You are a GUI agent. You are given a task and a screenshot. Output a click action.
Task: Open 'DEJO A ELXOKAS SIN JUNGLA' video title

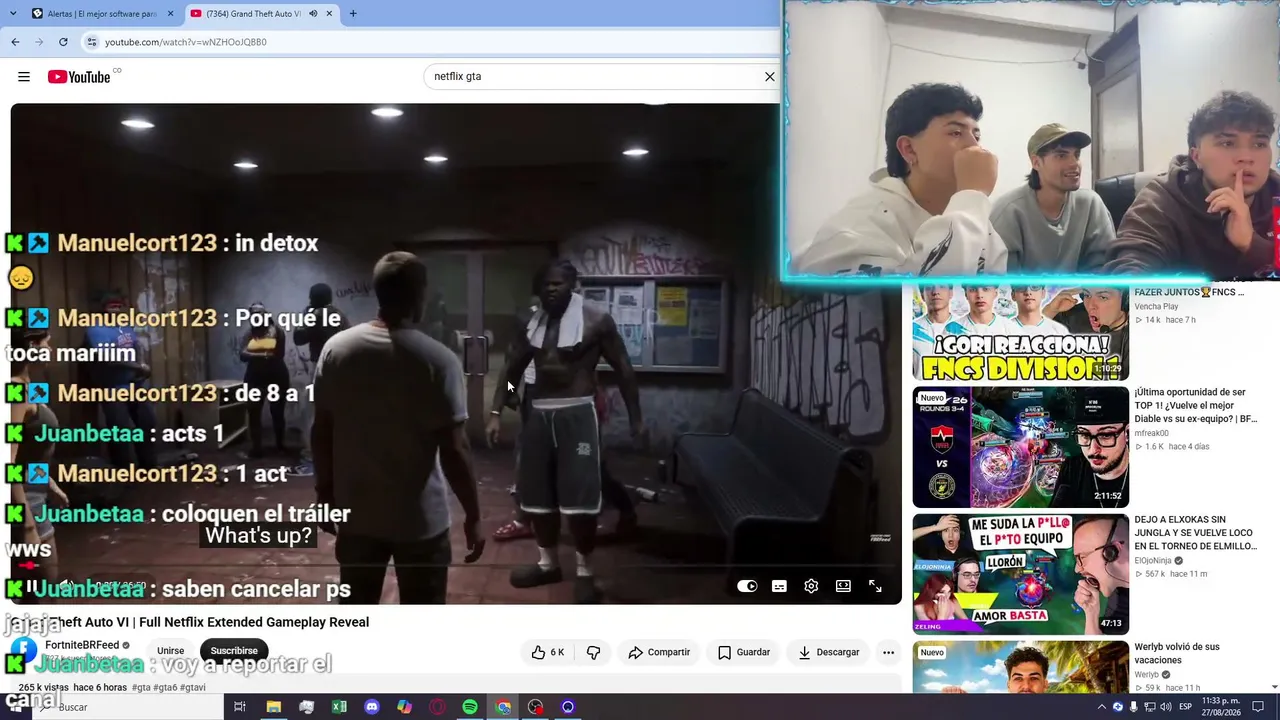tap(1195, 533)
